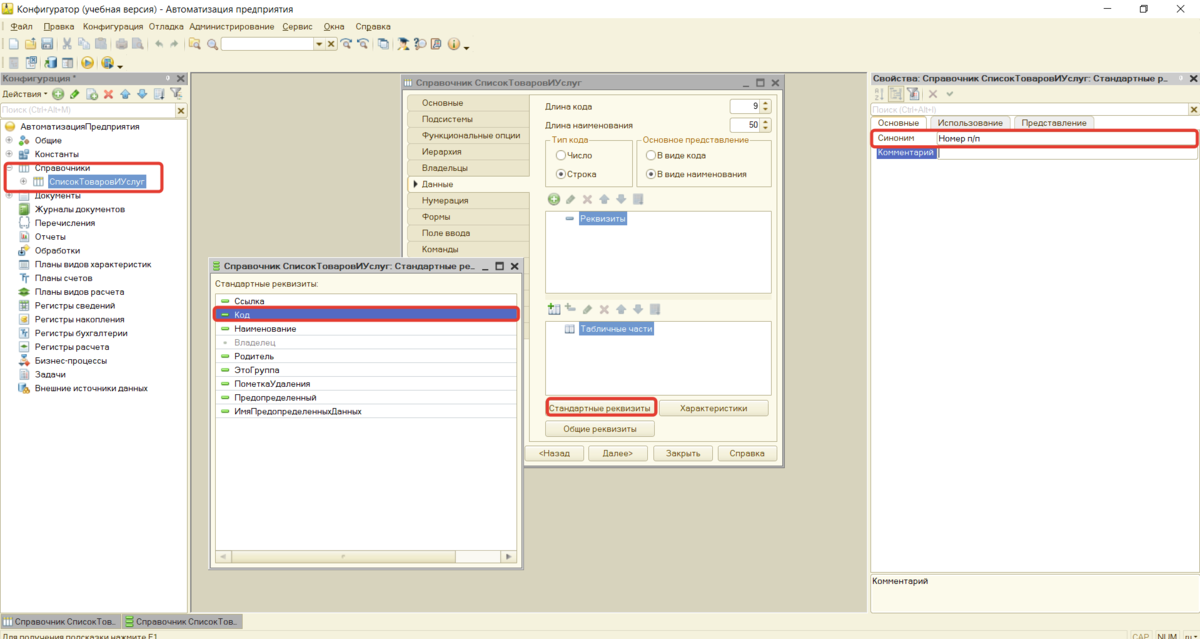The image size is (1200, 639).
Task: Click the properties filter funnel icon
Action: (x=913, y=94)
